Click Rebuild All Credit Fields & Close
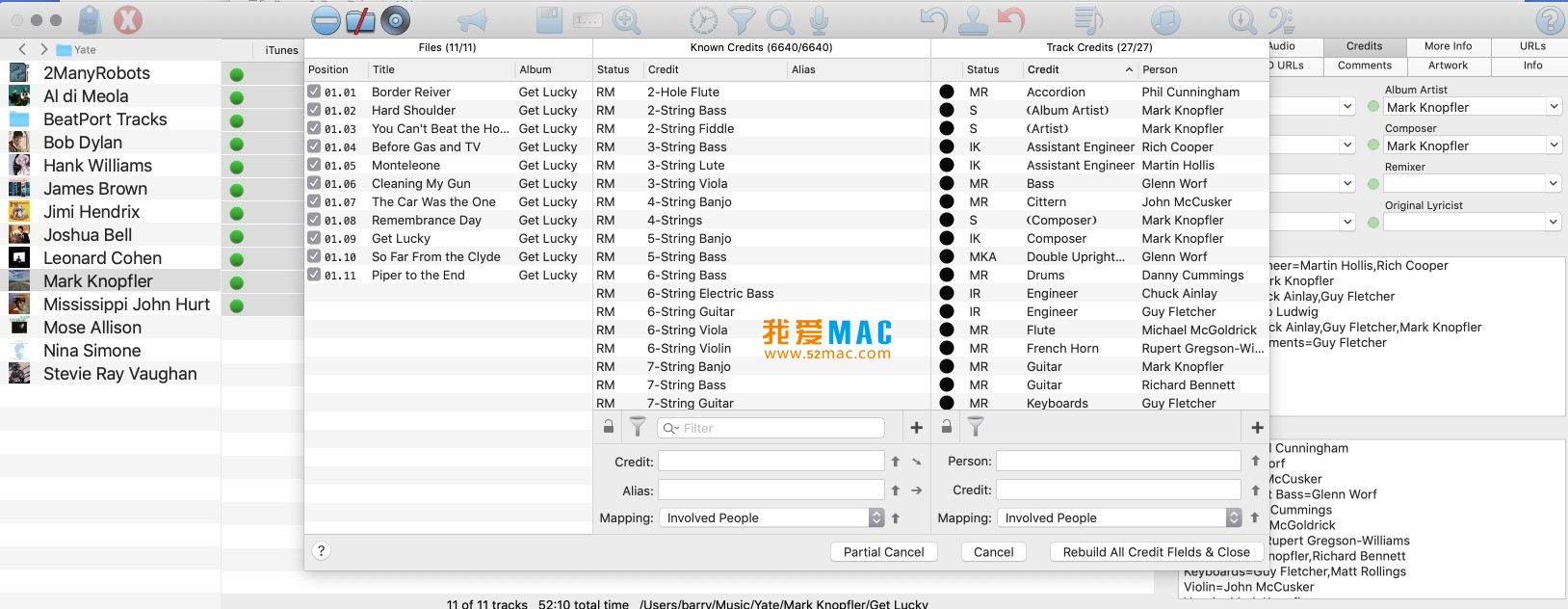Image resolution: width=1568 pixels, height=609 pixels. (1156, 552)
